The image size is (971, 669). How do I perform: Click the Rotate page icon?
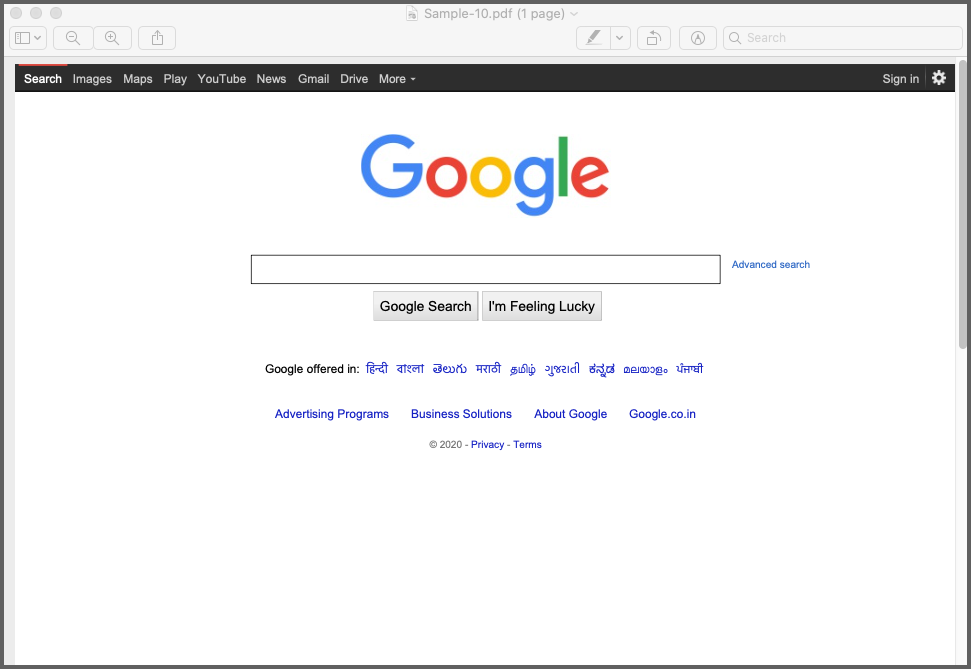point(653,38)
